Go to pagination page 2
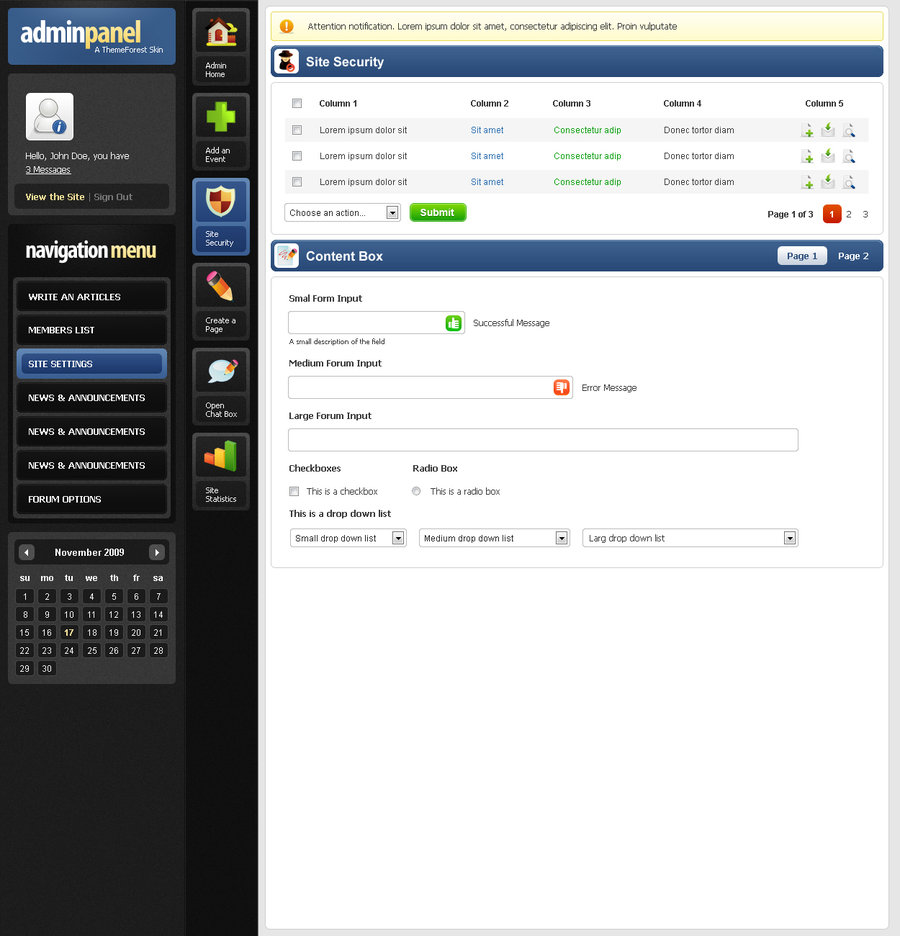This screenshot has width=900, height=936. 849,214
